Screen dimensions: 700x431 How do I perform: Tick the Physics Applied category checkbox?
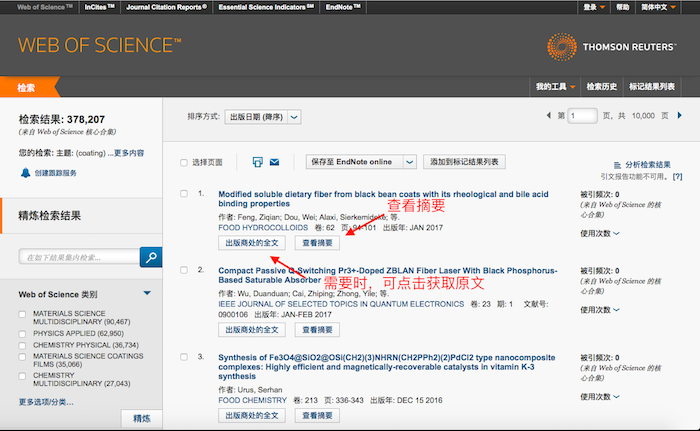24,332
